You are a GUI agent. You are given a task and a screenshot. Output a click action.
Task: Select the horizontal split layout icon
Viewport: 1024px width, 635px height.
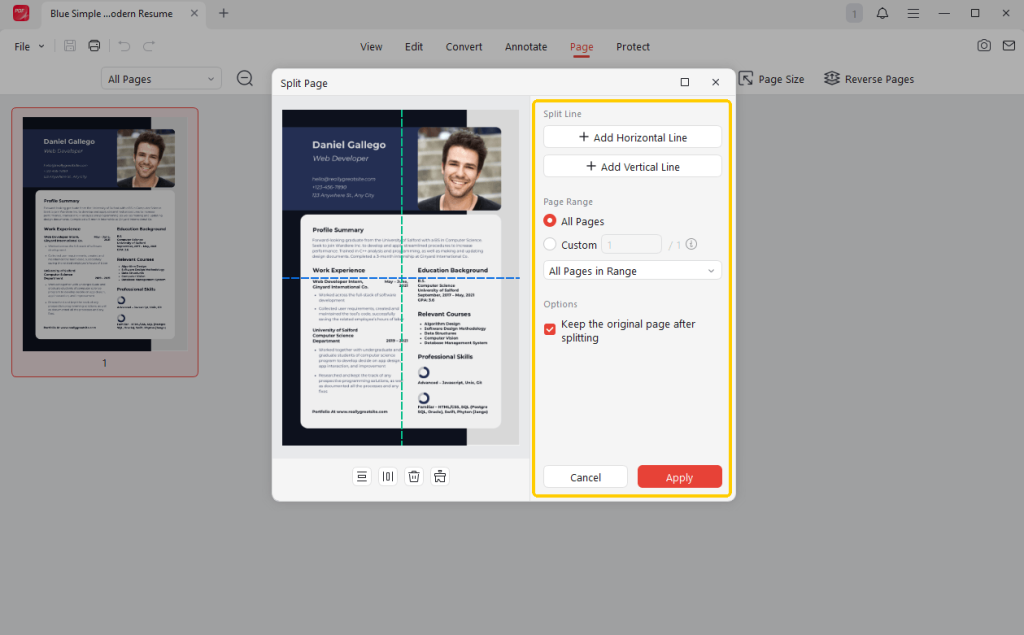tap(361, 476)
